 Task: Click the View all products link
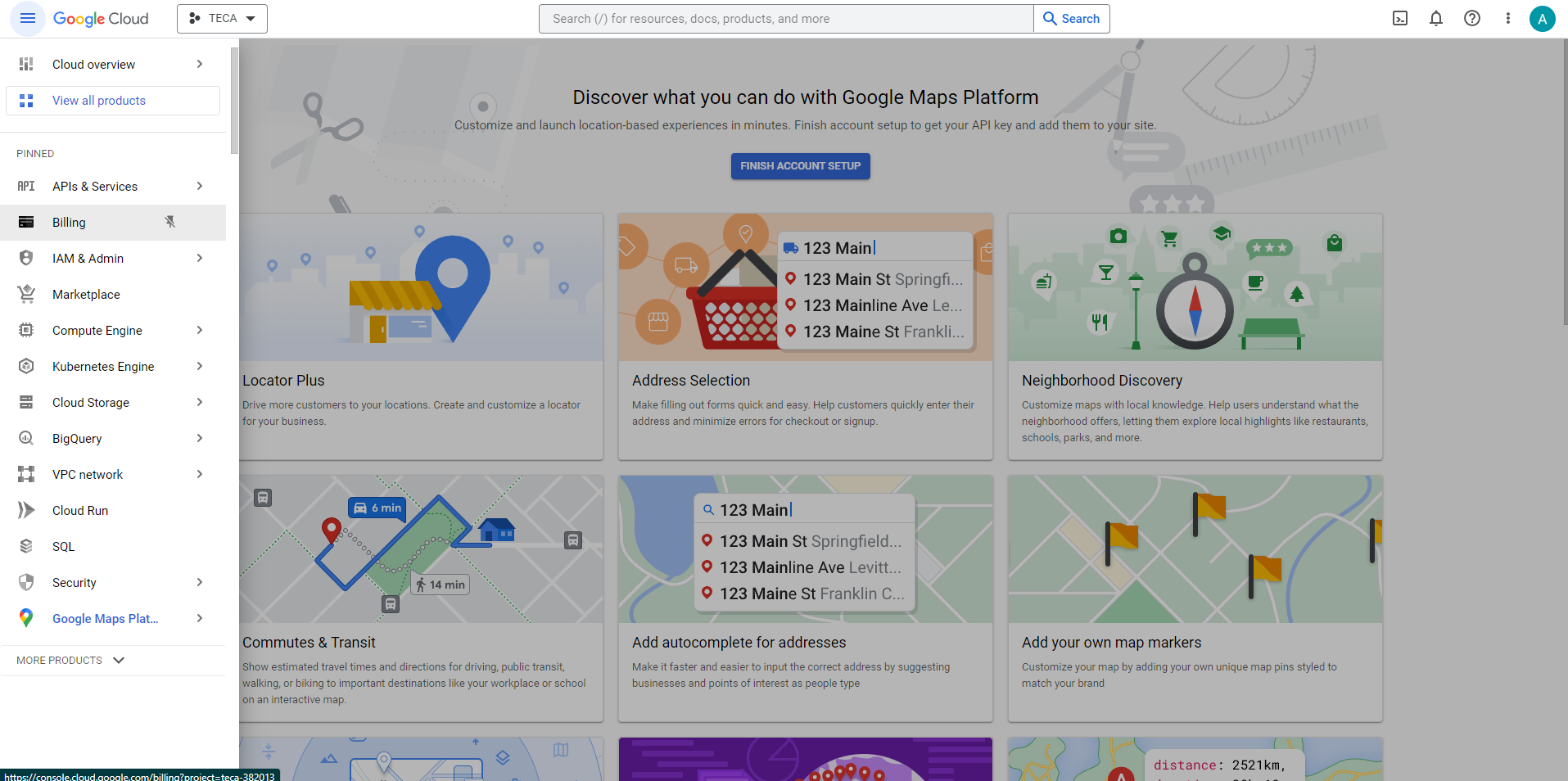point(99,101)
